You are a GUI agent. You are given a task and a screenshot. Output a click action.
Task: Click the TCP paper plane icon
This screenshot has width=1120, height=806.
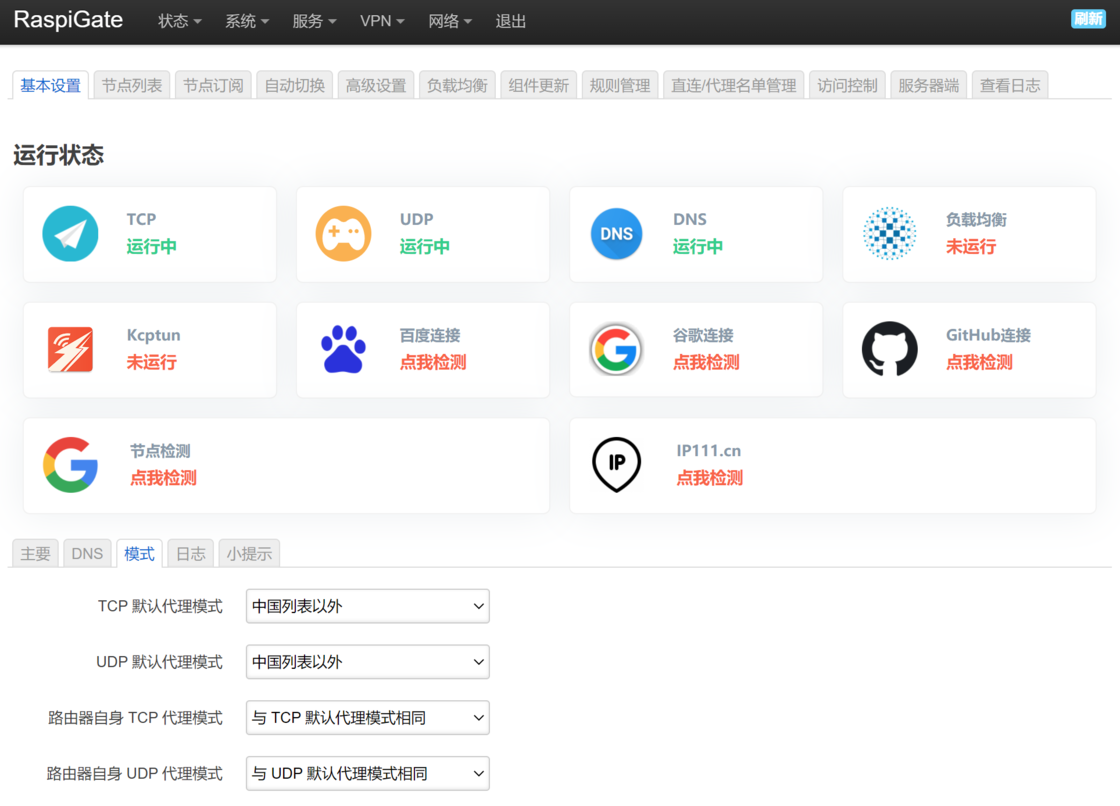click(70, 234)
